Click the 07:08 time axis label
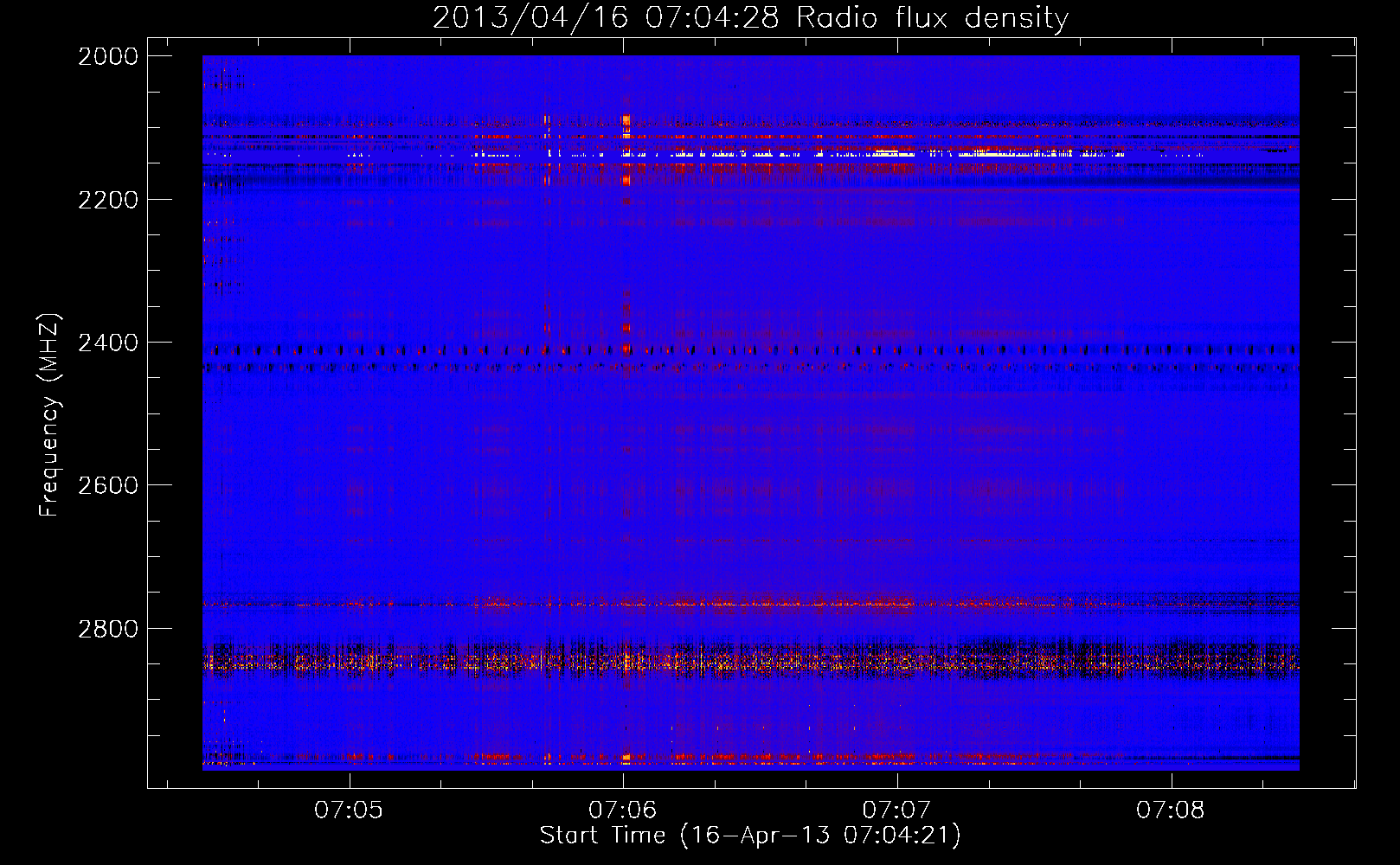The width and height of the screenshot is (1400, 865). coord(1171,810)
